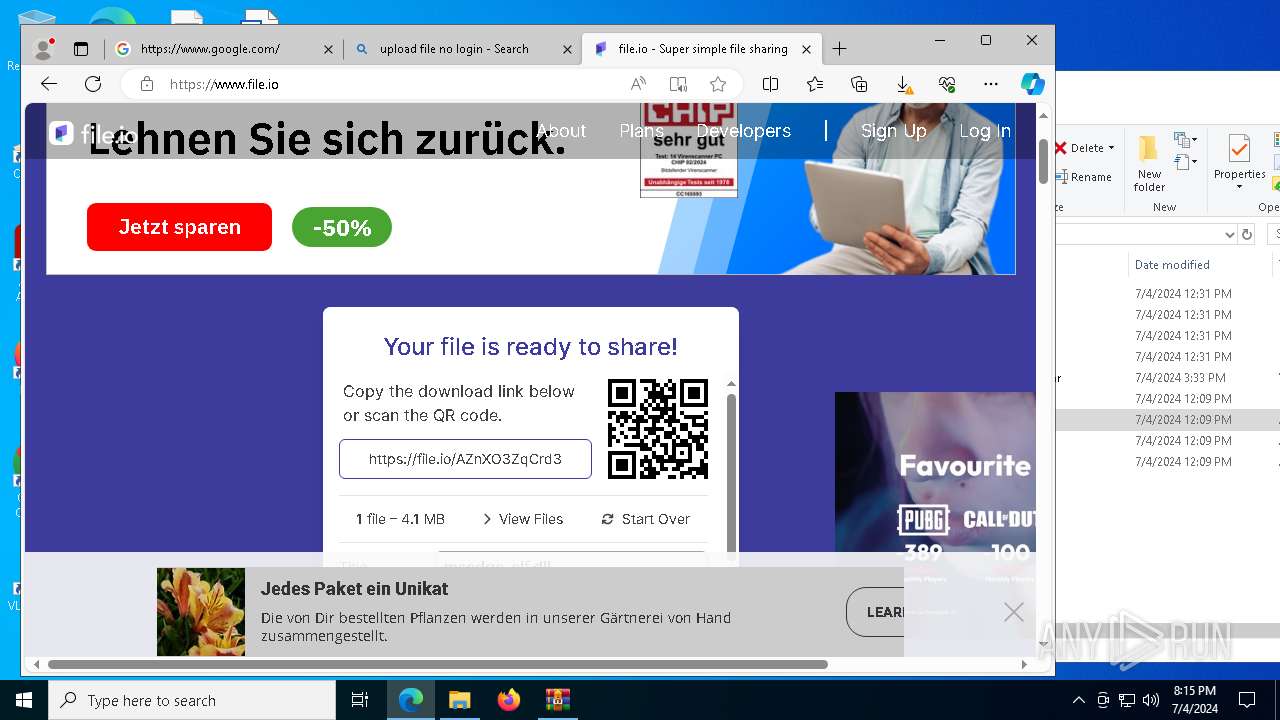Viewport: 1280px width, 720px height.
Task: Click New folder in File Explorer
Action: click(1149, 164)
